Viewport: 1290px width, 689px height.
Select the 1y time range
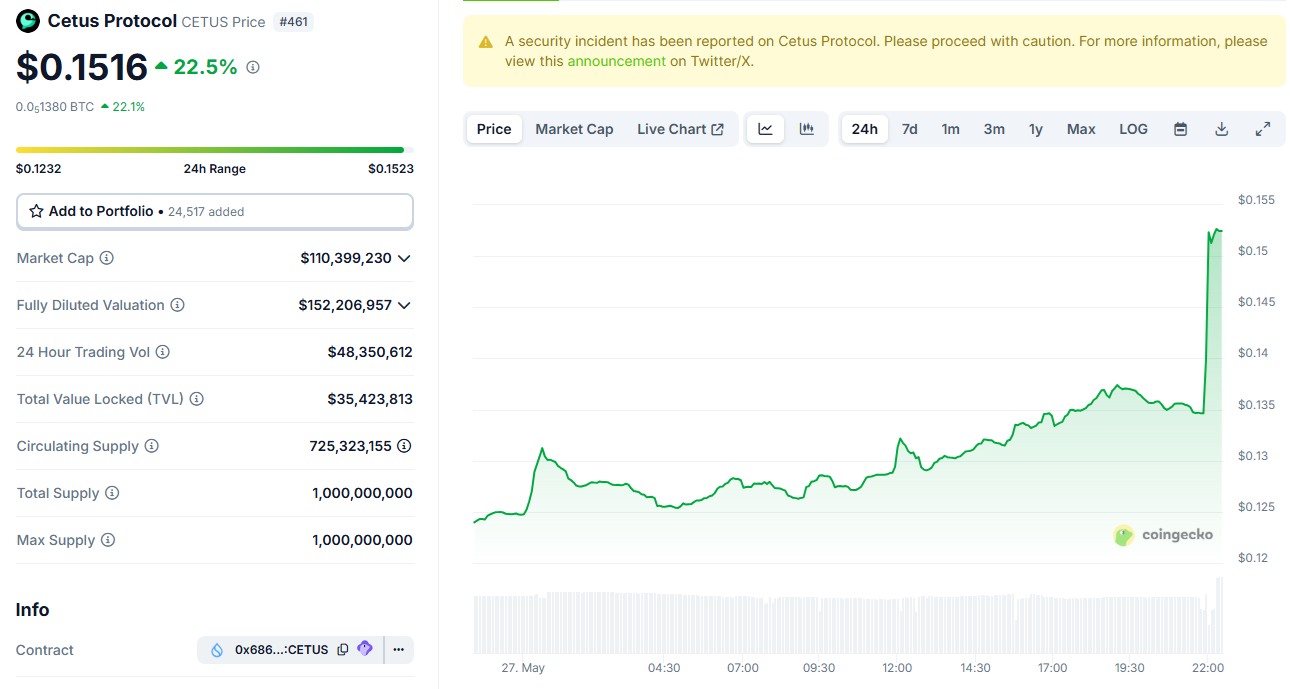tap(1036, 129)
